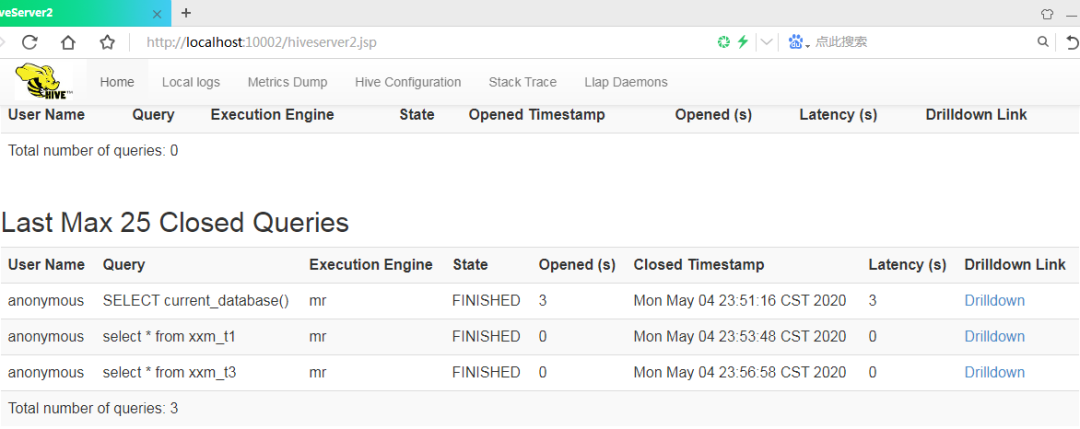Open the Baidu search engine dropdown
Screen dimensions: 1080x429
799,42
